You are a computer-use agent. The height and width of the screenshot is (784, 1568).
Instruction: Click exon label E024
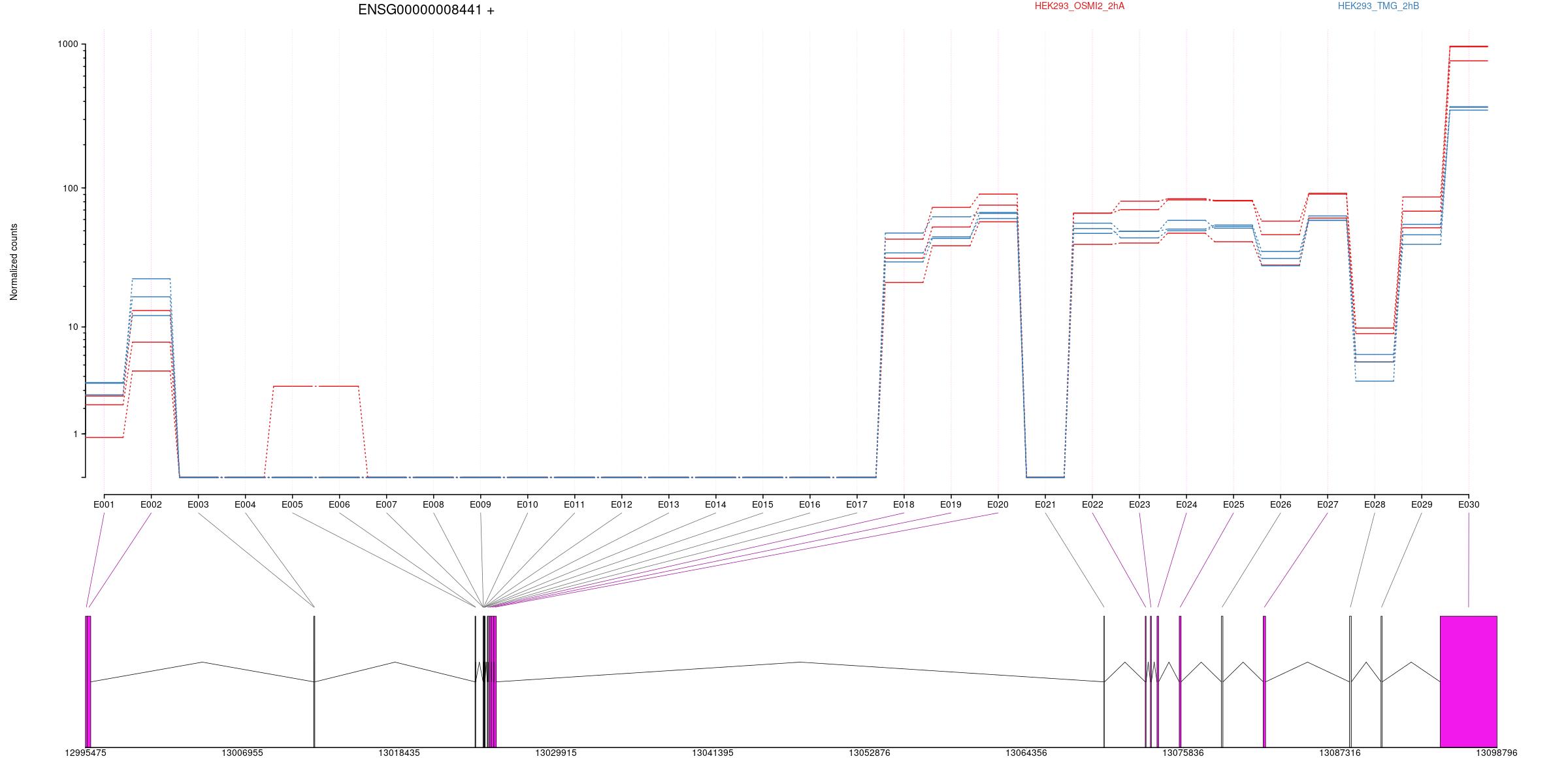pyautogui.click(x=1186, y=504)
